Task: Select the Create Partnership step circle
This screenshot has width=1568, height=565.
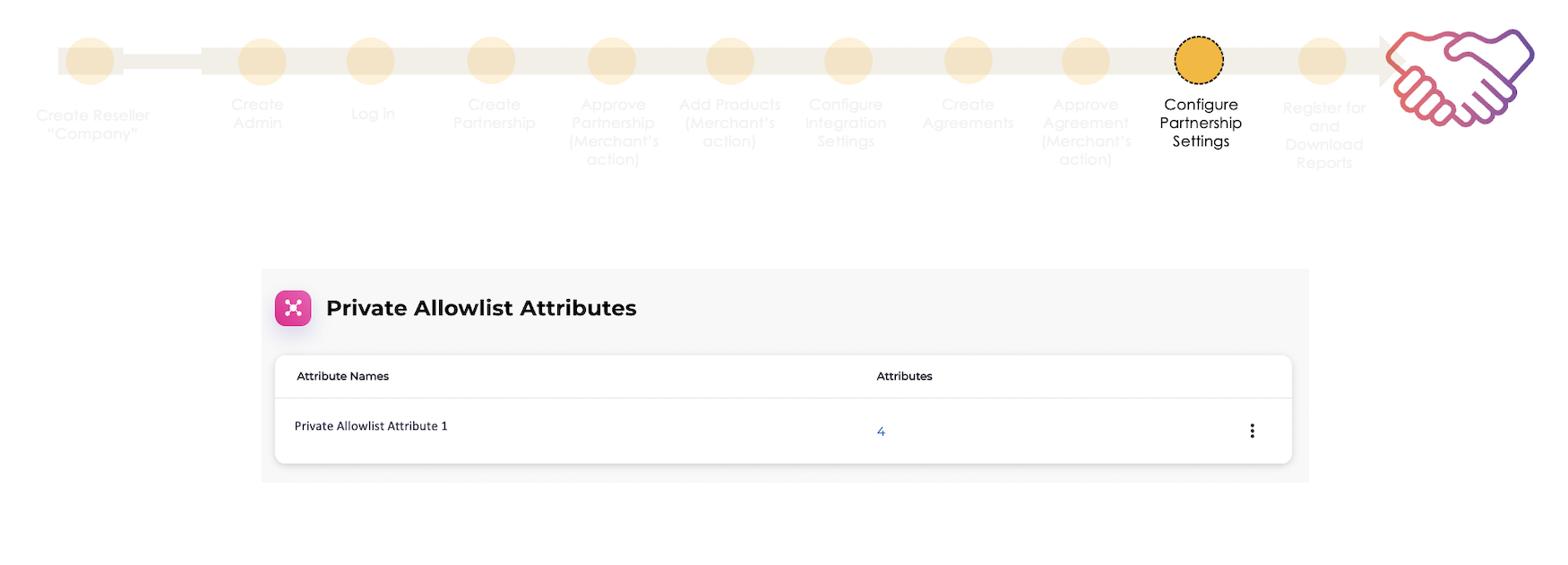Action: pyautogui.click(x=491, y=61)
